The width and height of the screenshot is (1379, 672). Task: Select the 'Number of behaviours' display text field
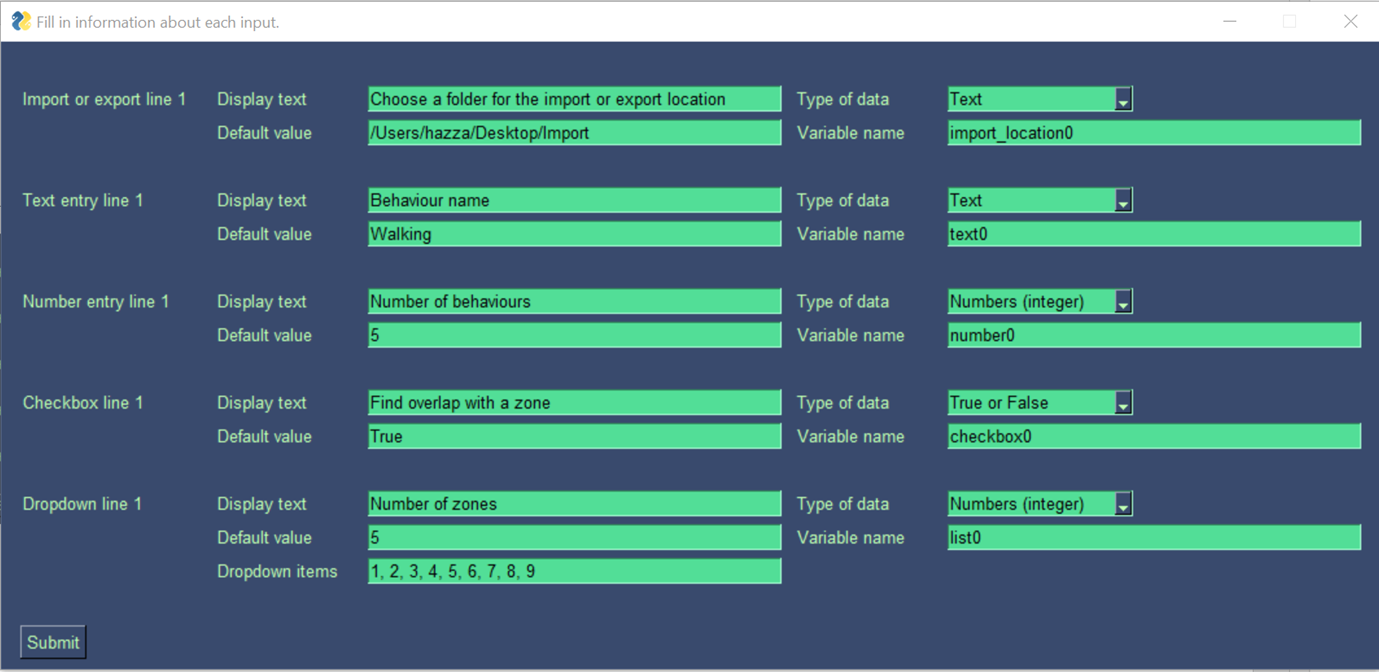click(x=574, y=301)
